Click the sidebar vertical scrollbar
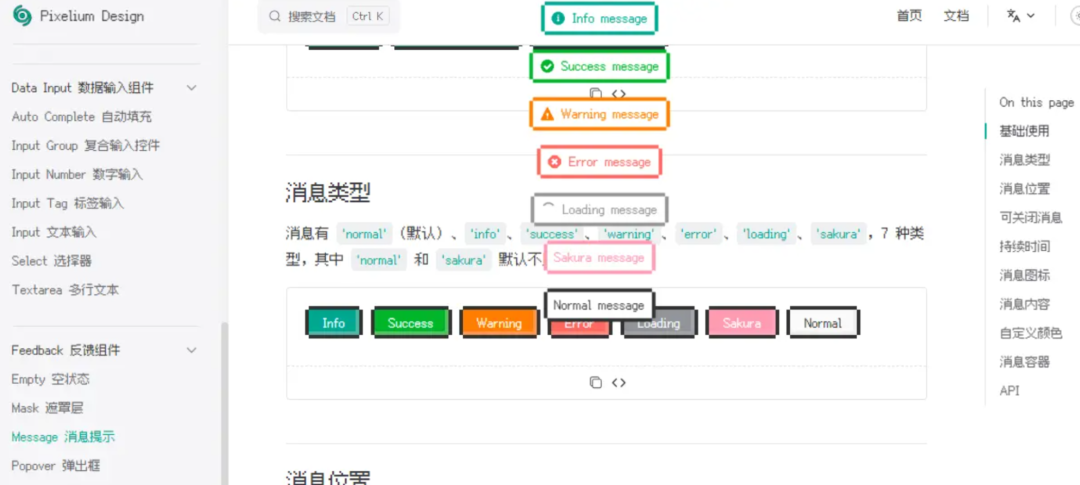The width and height of the screenshot is (1080, 485). 223,403
